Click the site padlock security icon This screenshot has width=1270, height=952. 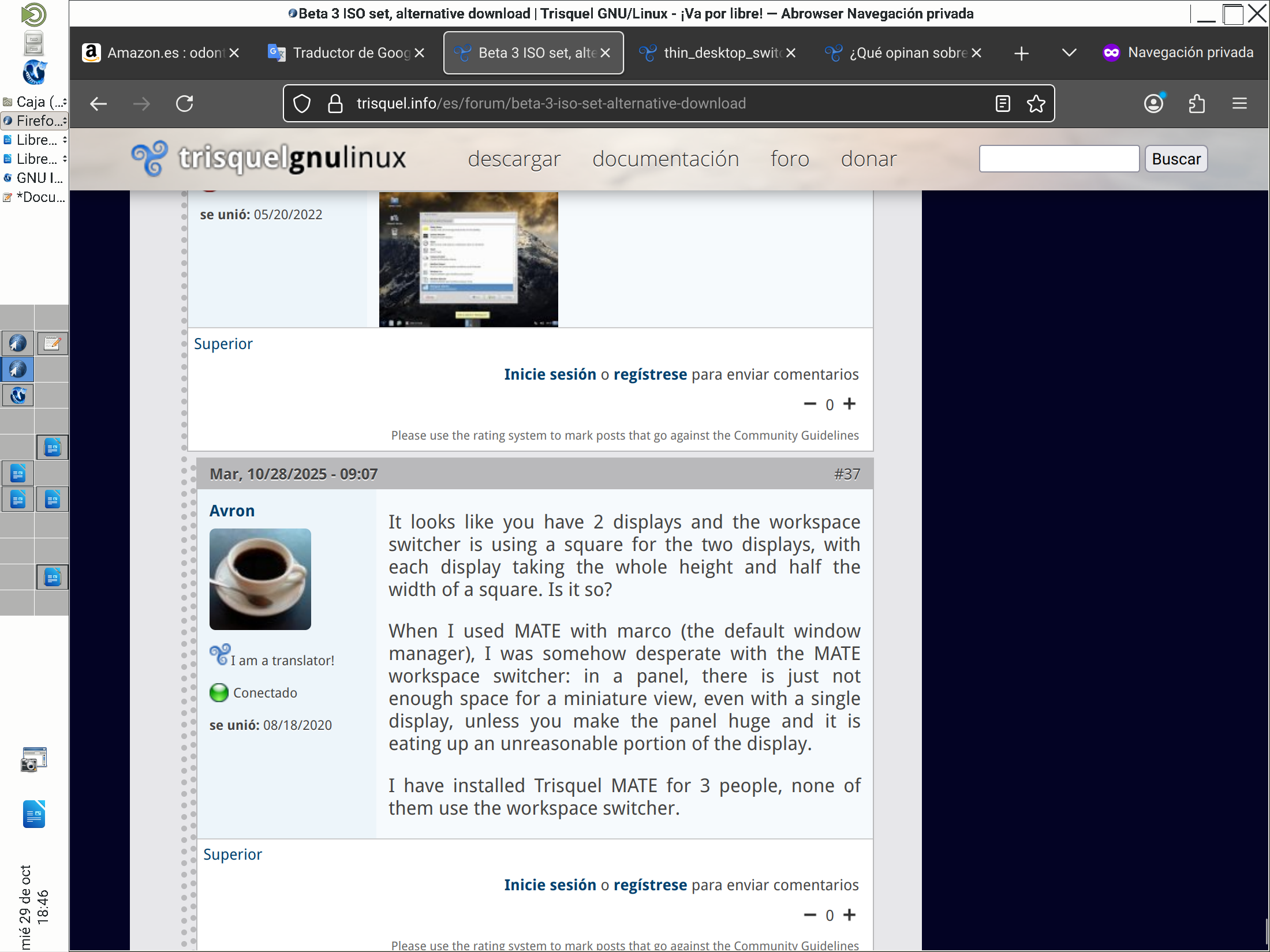pyautogui.click(x=335, y=104)
